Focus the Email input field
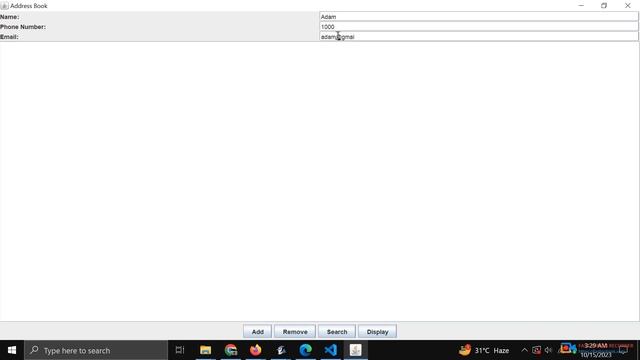640x360 pixels. pos(478,36)
